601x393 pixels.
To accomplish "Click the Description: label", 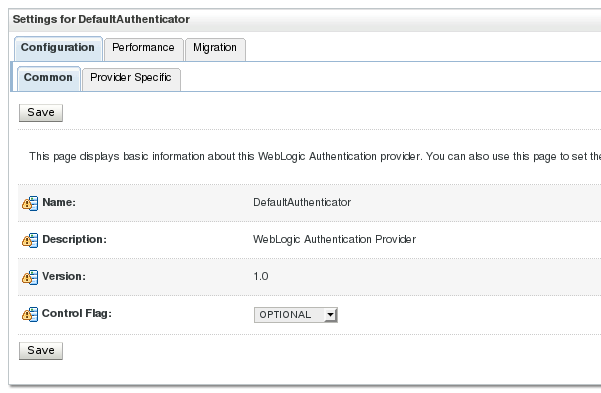I will click(74, 239).
